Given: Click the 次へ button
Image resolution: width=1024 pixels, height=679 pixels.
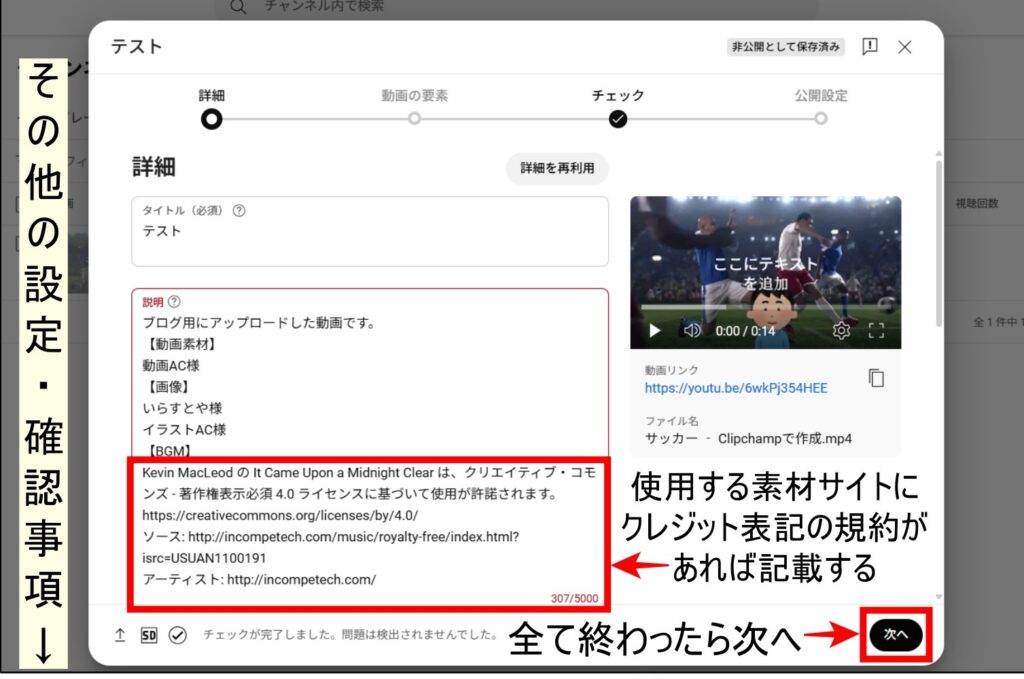Looking at the screenshot, I should [x=896, y=634].
